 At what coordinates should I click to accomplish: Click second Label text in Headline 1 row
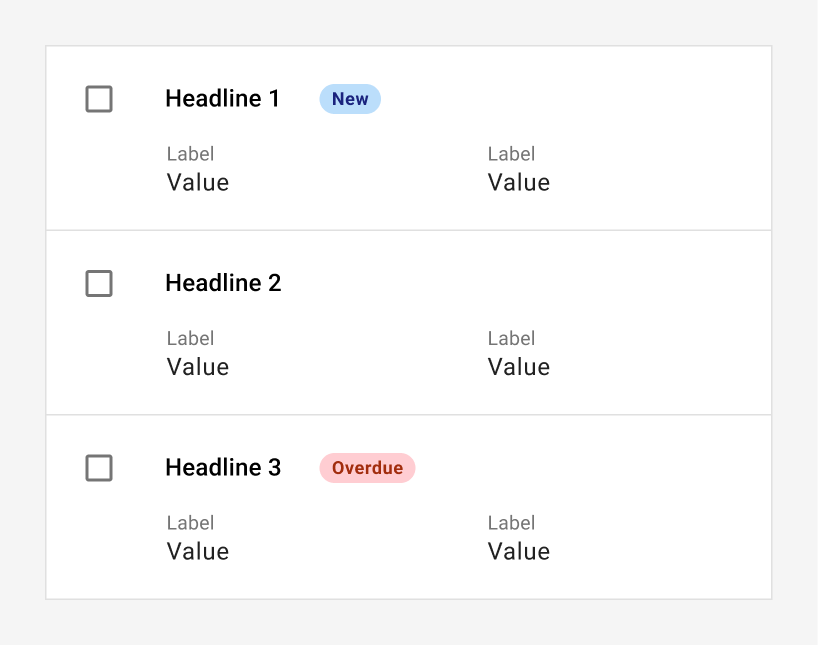[511, 154]
